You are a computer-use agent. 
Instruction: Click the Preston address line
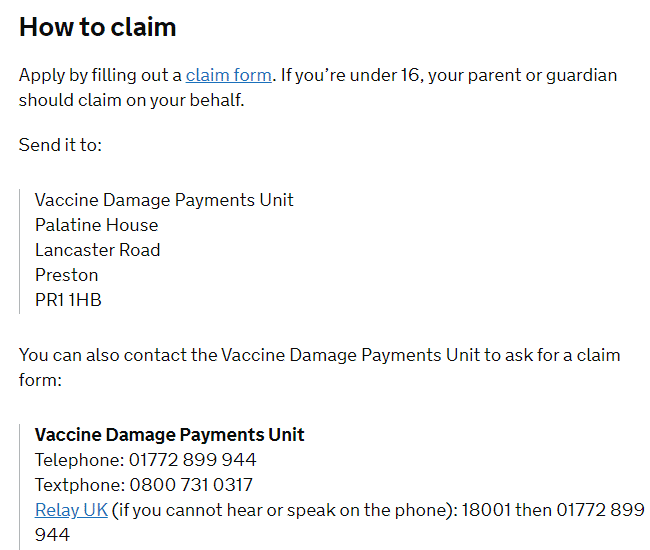pyautogui.click(x=66, y=275)
